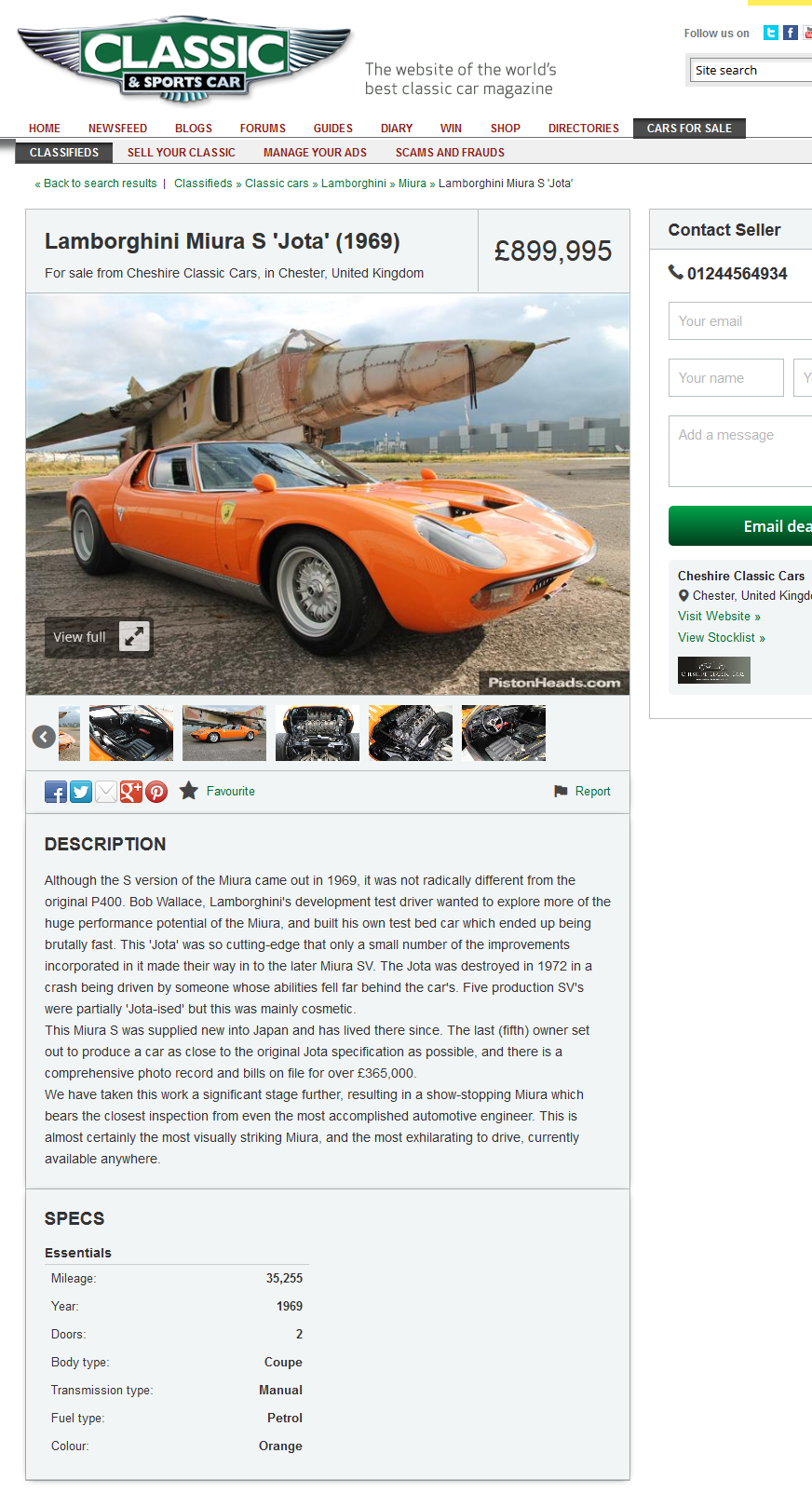Mark listing as Favourite star
Viewport: 812px width, 1494px height.
click(188, 791)
